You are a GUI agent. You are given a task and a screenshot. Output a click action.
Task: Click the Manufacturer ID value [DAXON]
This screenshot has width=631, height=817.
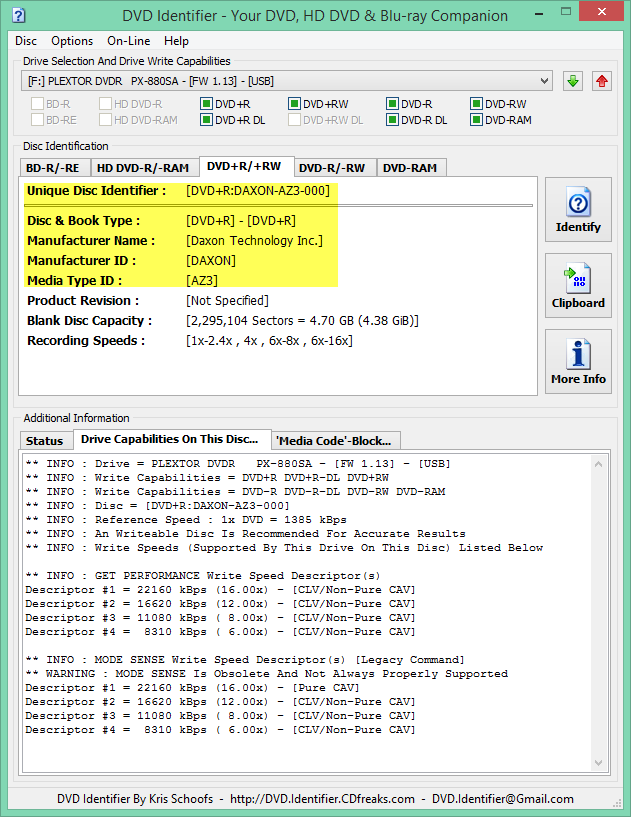(211, 261)
